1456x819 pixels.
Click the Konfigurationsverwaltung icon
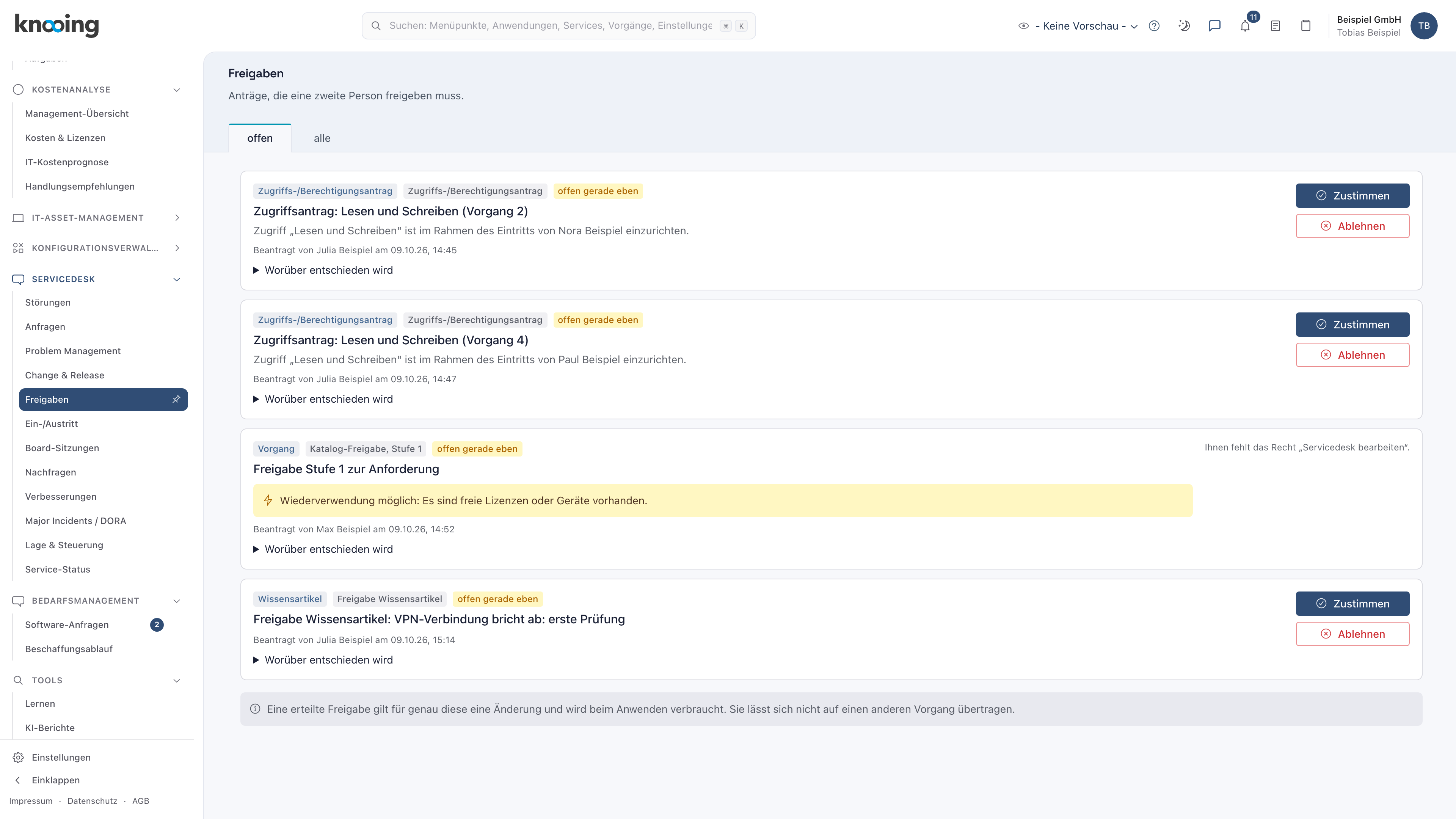[18, 248]
